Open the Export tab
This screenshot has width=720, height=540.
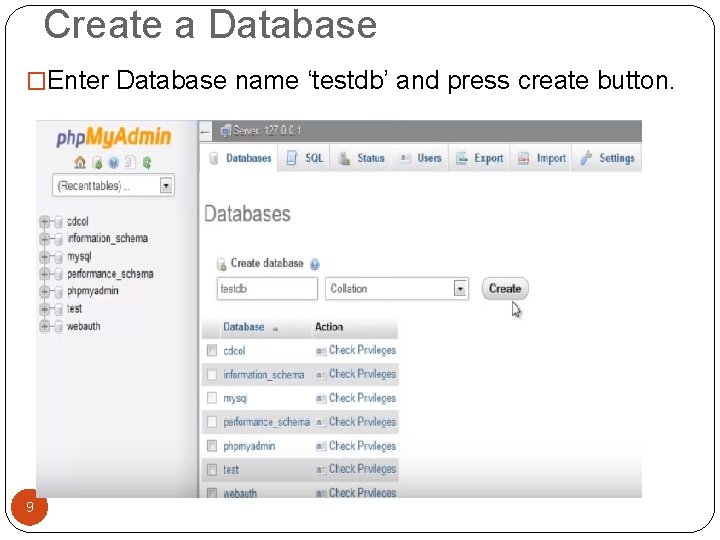479,158
